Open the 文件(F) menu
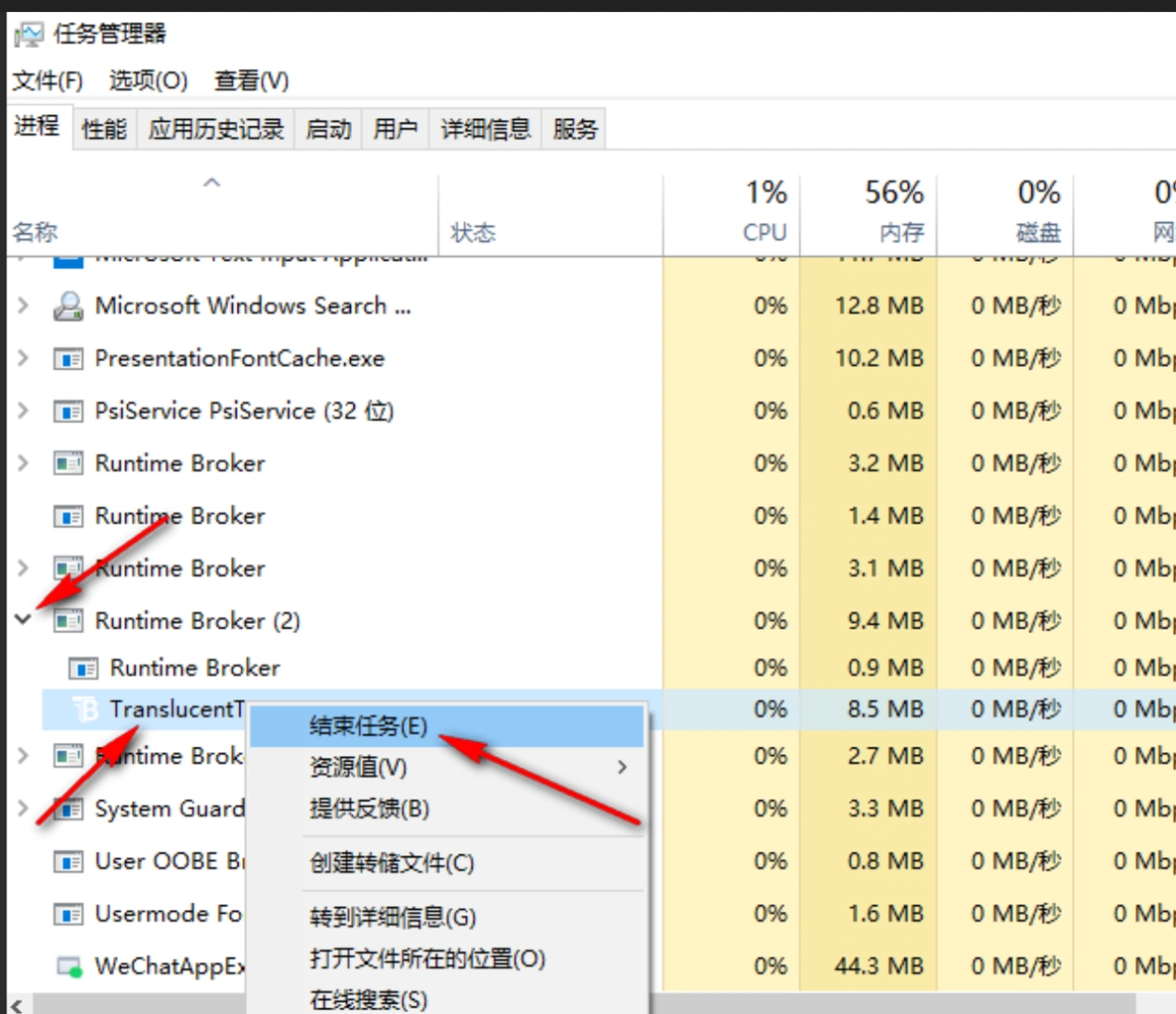This screenshot has height=1014, width=1176. point(47,81)
